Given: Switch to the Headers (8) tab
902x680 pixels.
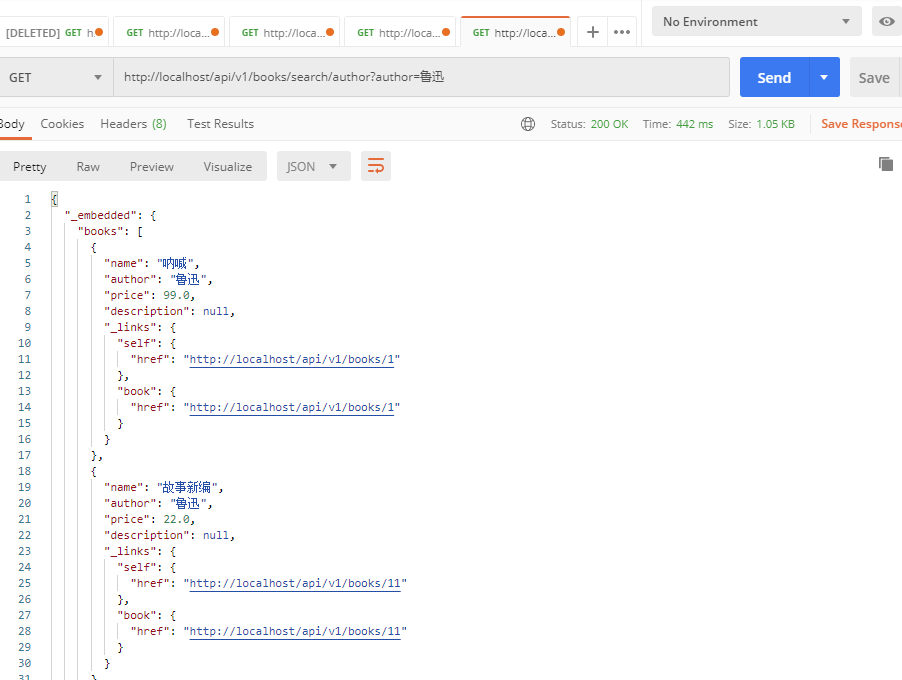Looking at the screenshot, I should pos(133,124).
